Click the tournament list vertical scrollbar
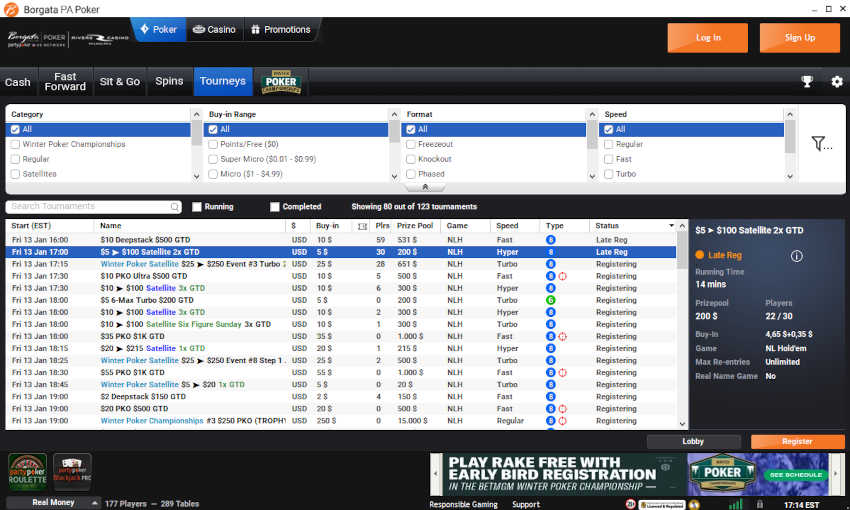The width and height of the screenshot is (850, 510). (682, 250)
